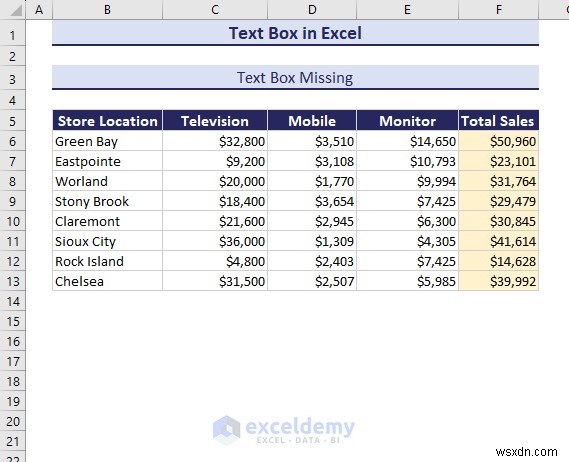
Task: Click Mobile value $3,654
Action: point(312,201)
